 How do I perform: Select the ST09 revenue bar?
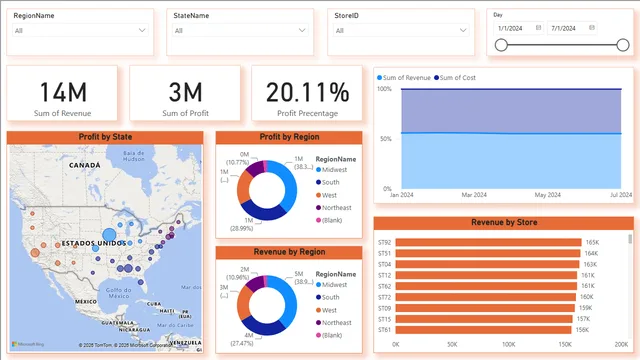(485, 308)
